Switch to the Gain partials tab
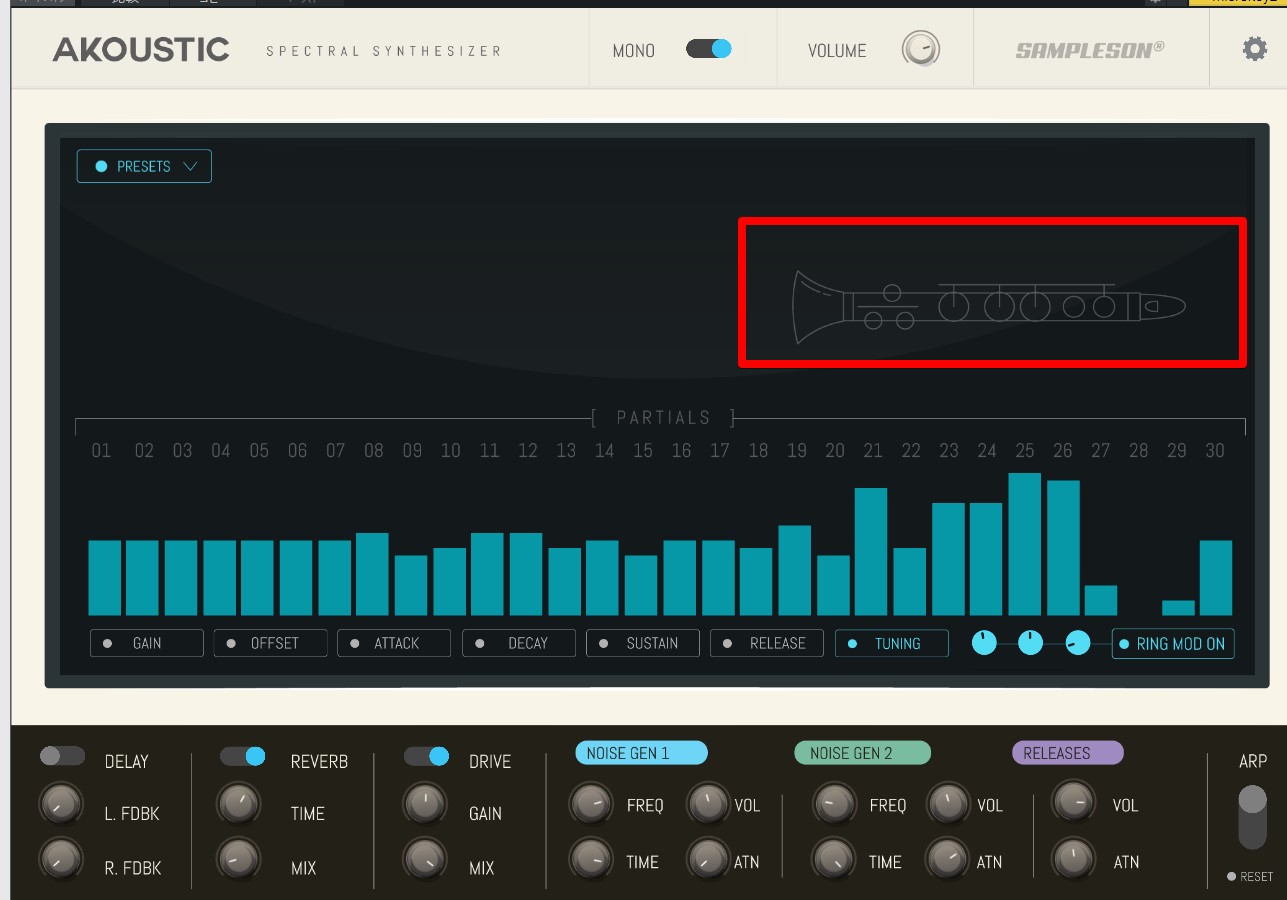 147,643
